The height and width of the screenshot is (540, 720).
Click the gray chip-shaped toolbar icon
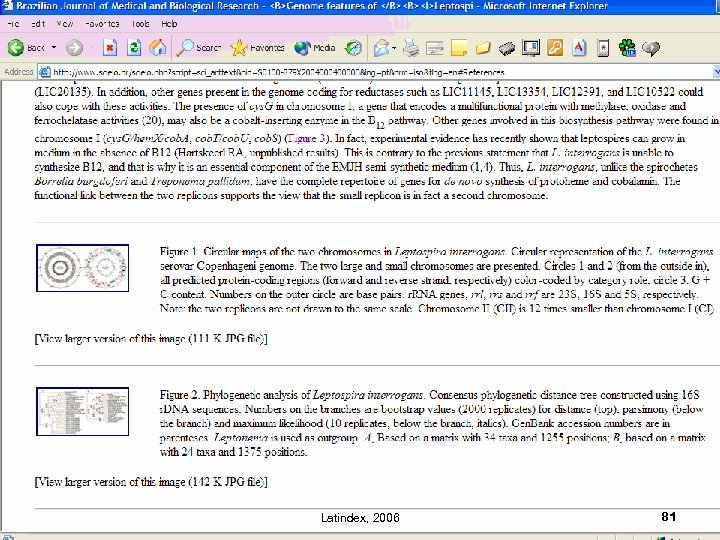point(506,48)
